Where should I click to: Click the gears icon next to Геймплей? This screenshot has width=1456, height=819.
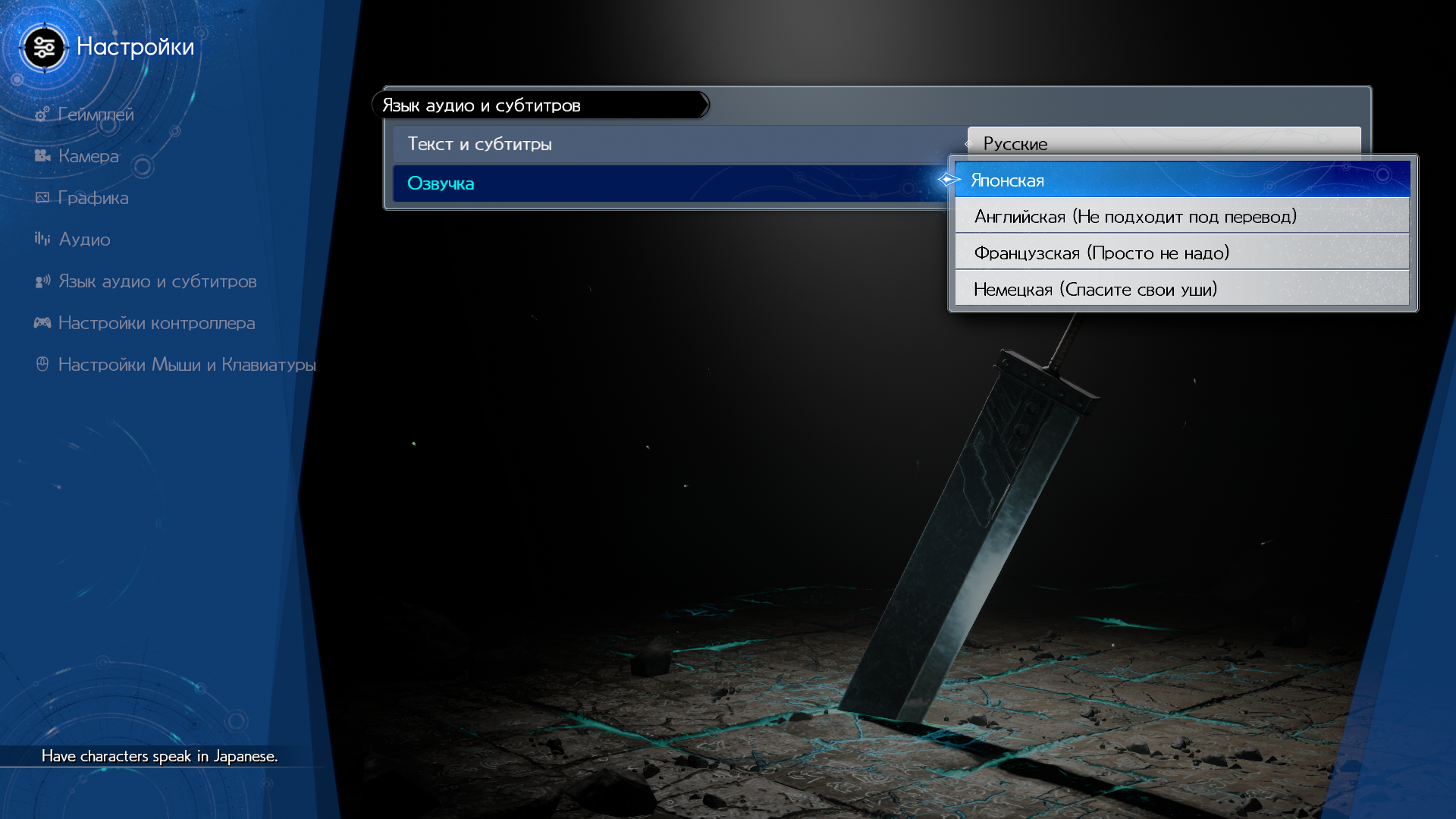click(x=42, y=115)
